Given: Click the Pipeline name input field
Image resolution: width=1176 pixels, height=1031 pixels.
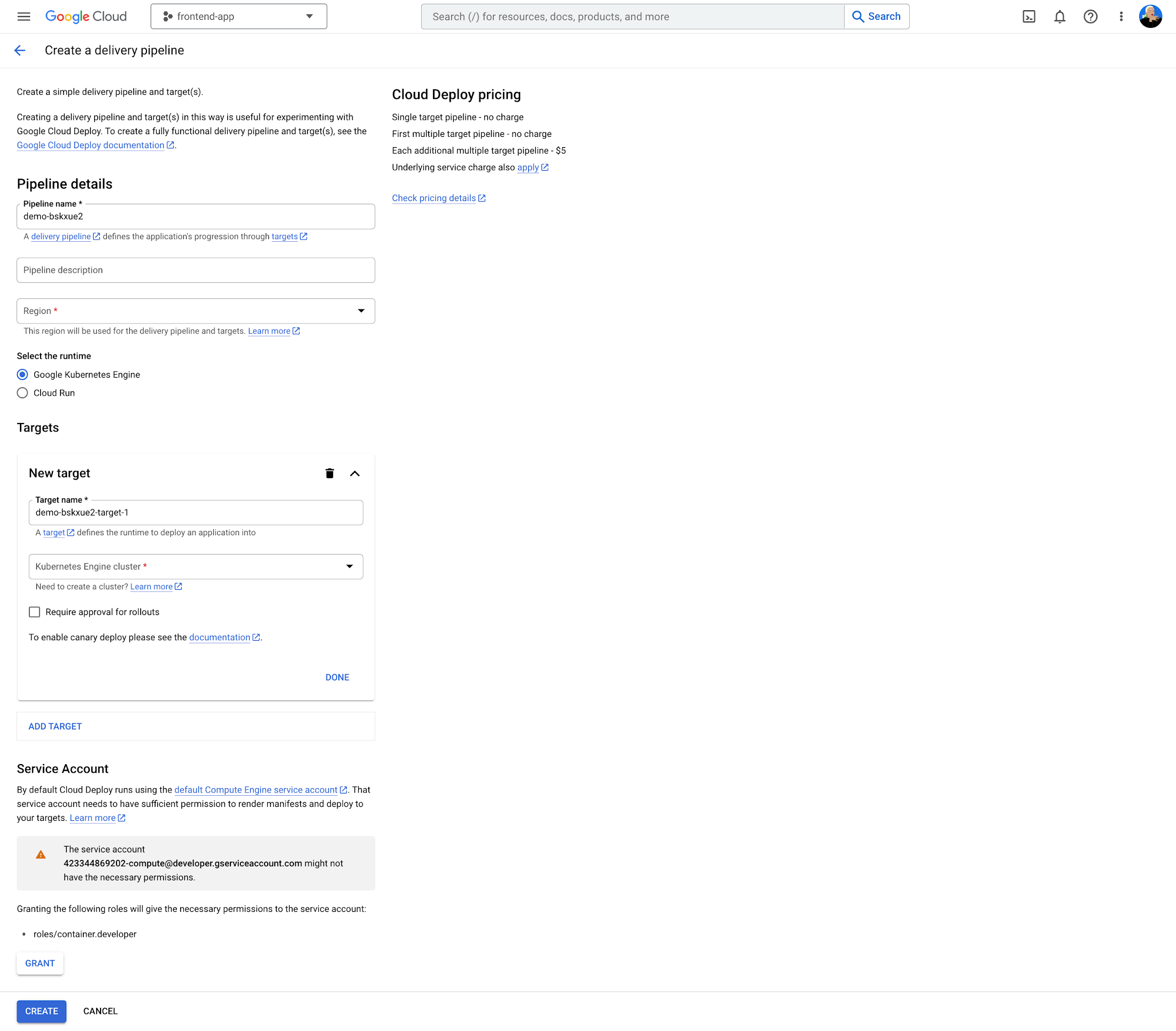Looking at the screenshot, I should click(196, 216).
